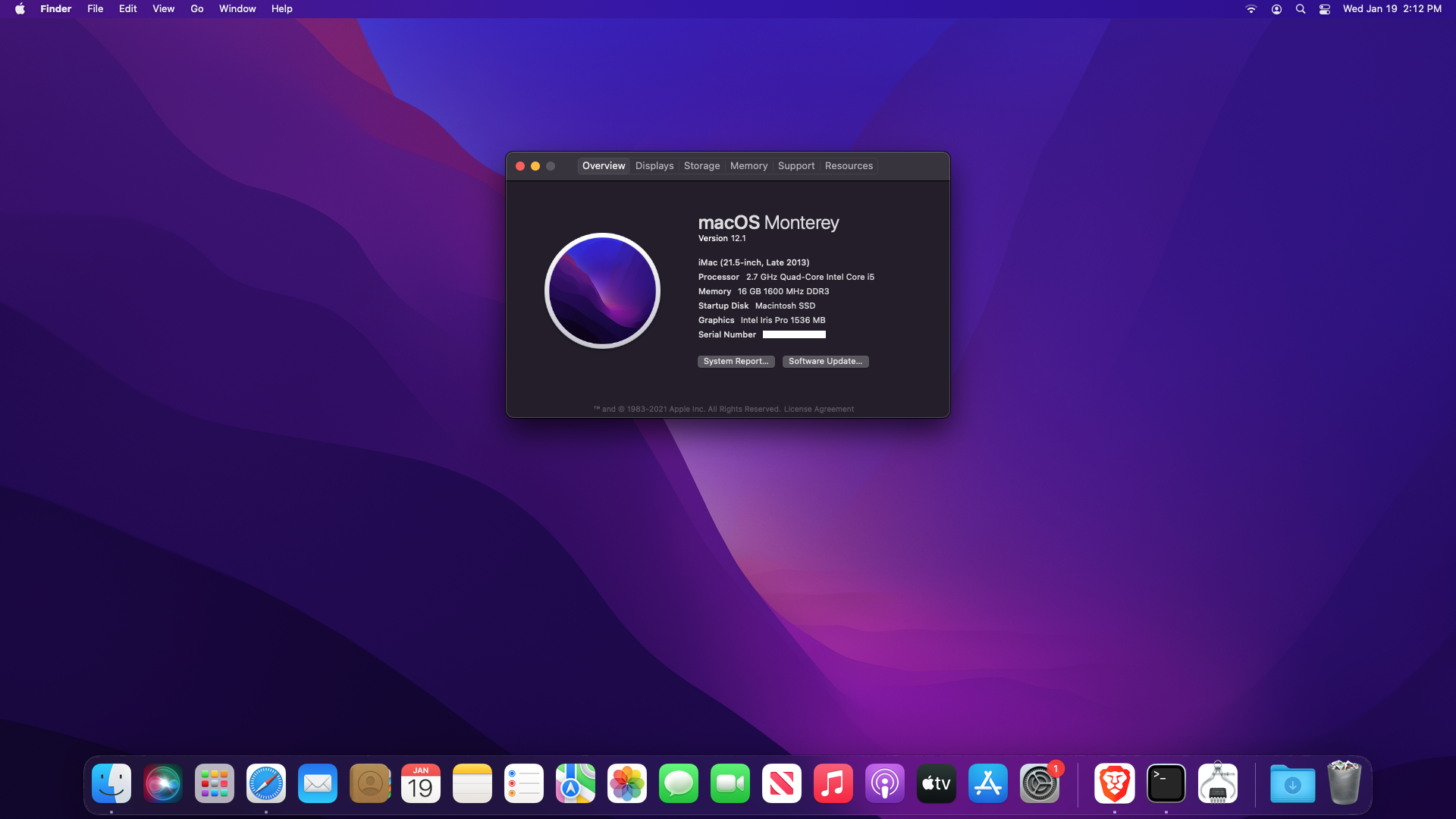Open Spotlight search in menu bar
Image resolution: width=1456 pixels, height=819 pixels.
(1301, 9)
